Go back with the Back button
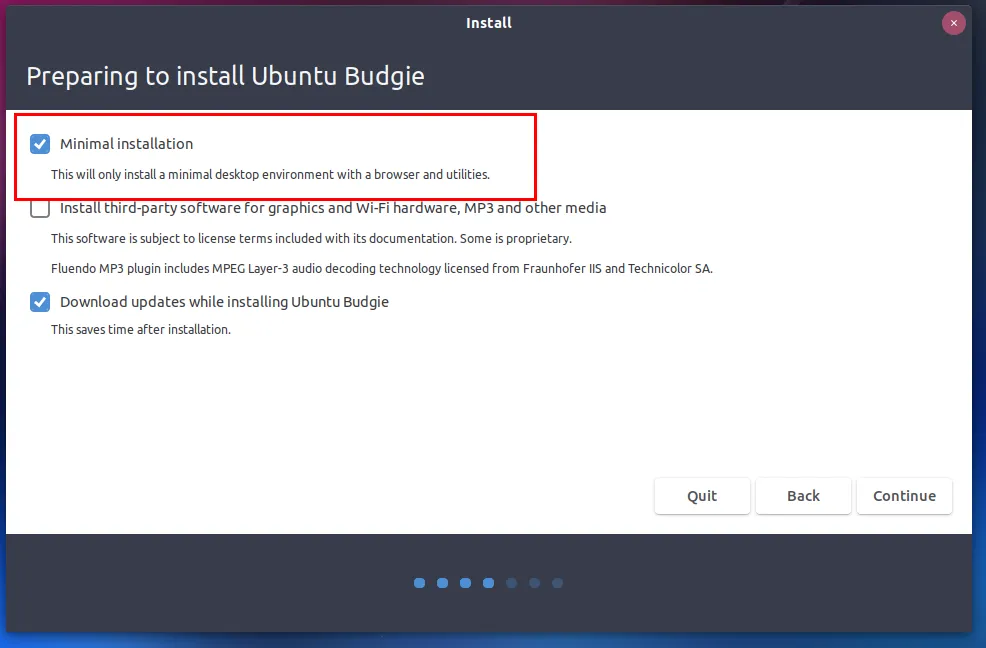Viewport: 986px width, 648px height. click(x=803, y=496)
